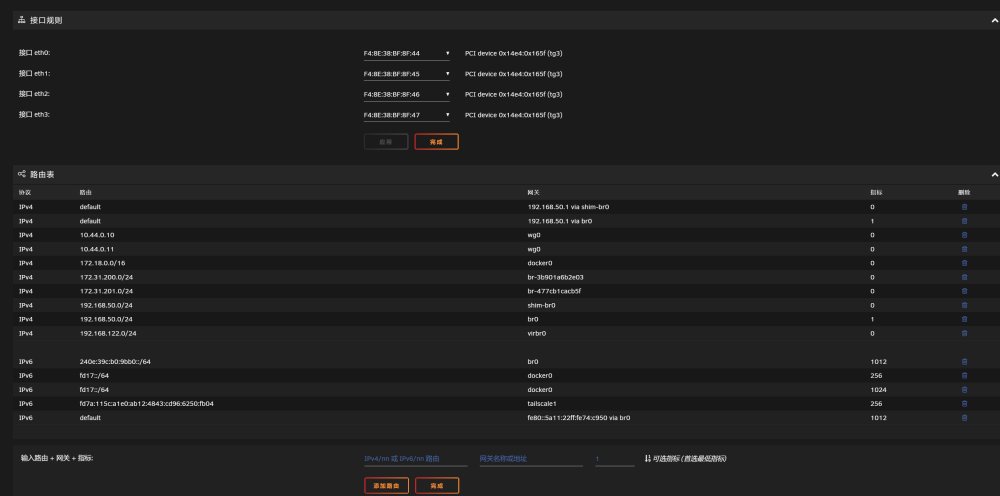This screenshot has width=1000, height=496.
Task: Click the 完成 button under interface rules
Action: tap(436, 142)
